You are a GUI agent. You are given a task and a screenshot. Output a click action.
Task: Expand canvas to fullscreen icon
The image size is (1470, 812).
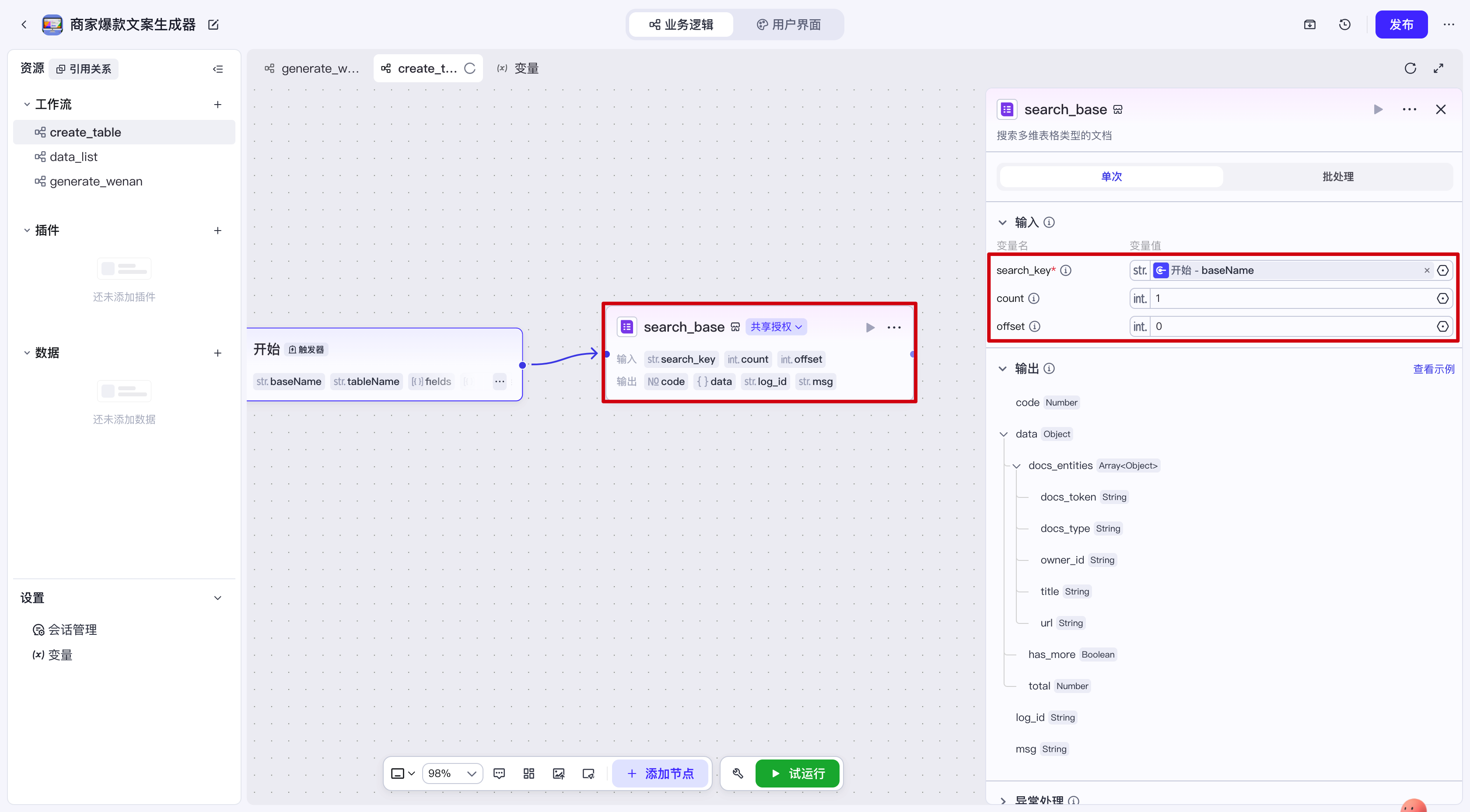click(1438, 69)
